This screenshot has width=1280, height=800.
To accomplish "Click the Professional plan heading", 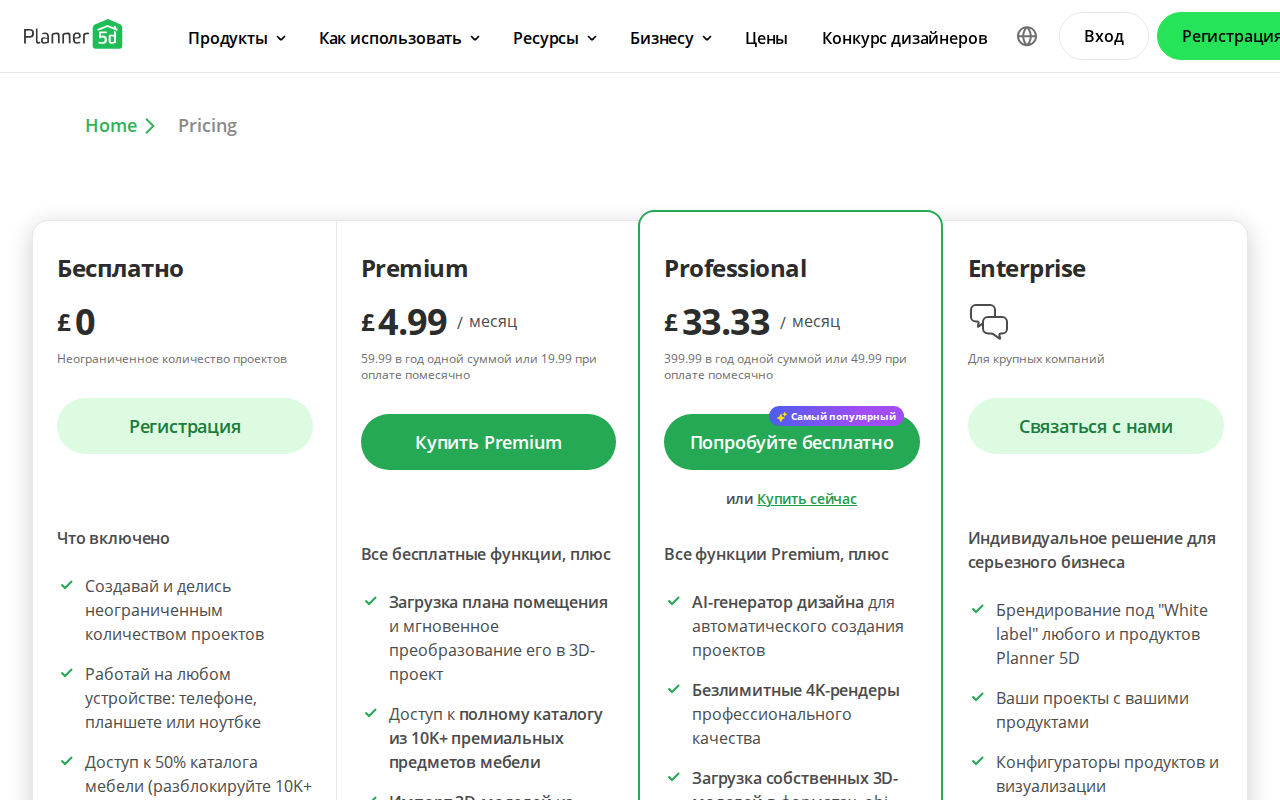I will [x=735, y=268].
